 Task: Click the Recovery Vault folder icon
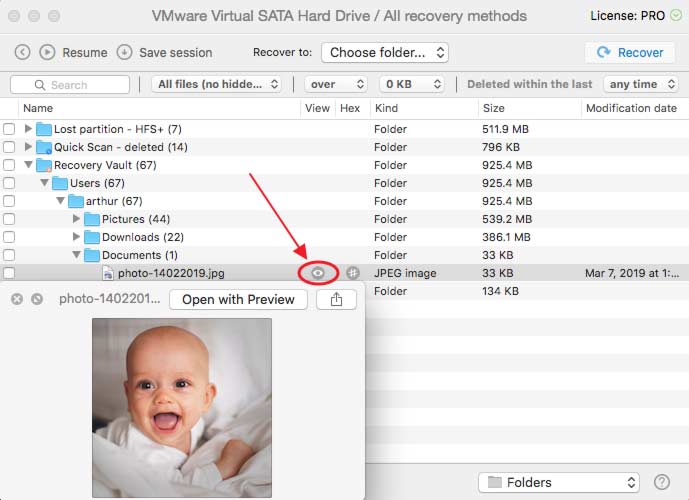tap(44, 165)
